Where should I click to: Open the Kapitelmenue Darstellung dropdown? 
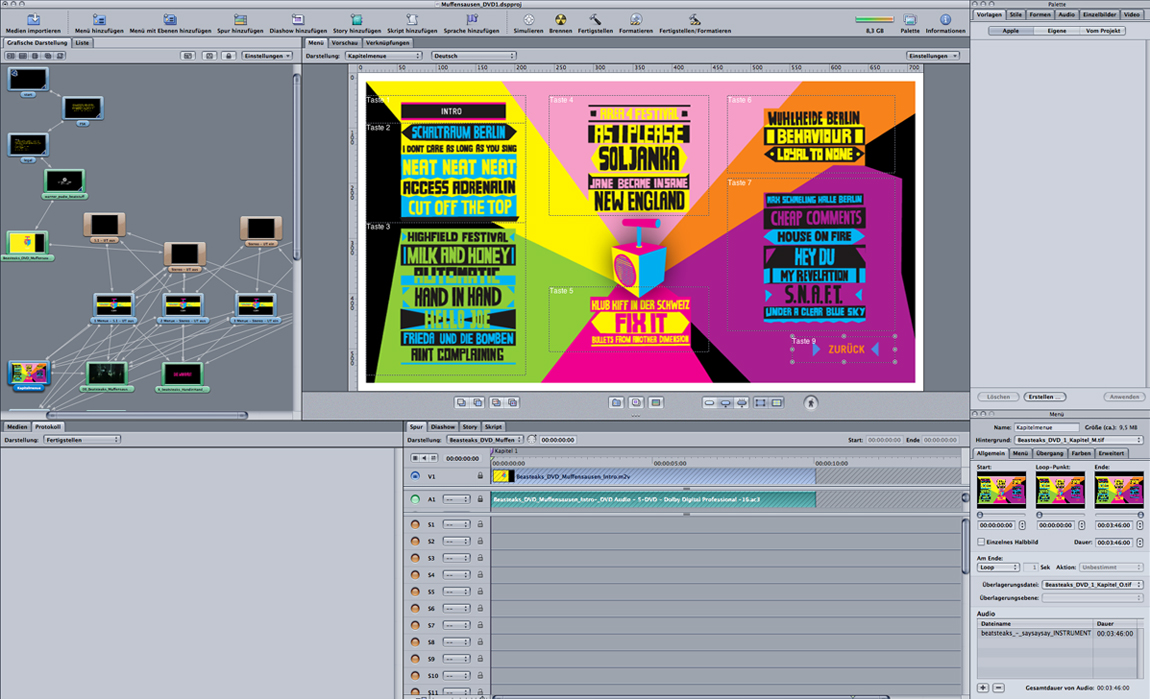coord(384,56)
